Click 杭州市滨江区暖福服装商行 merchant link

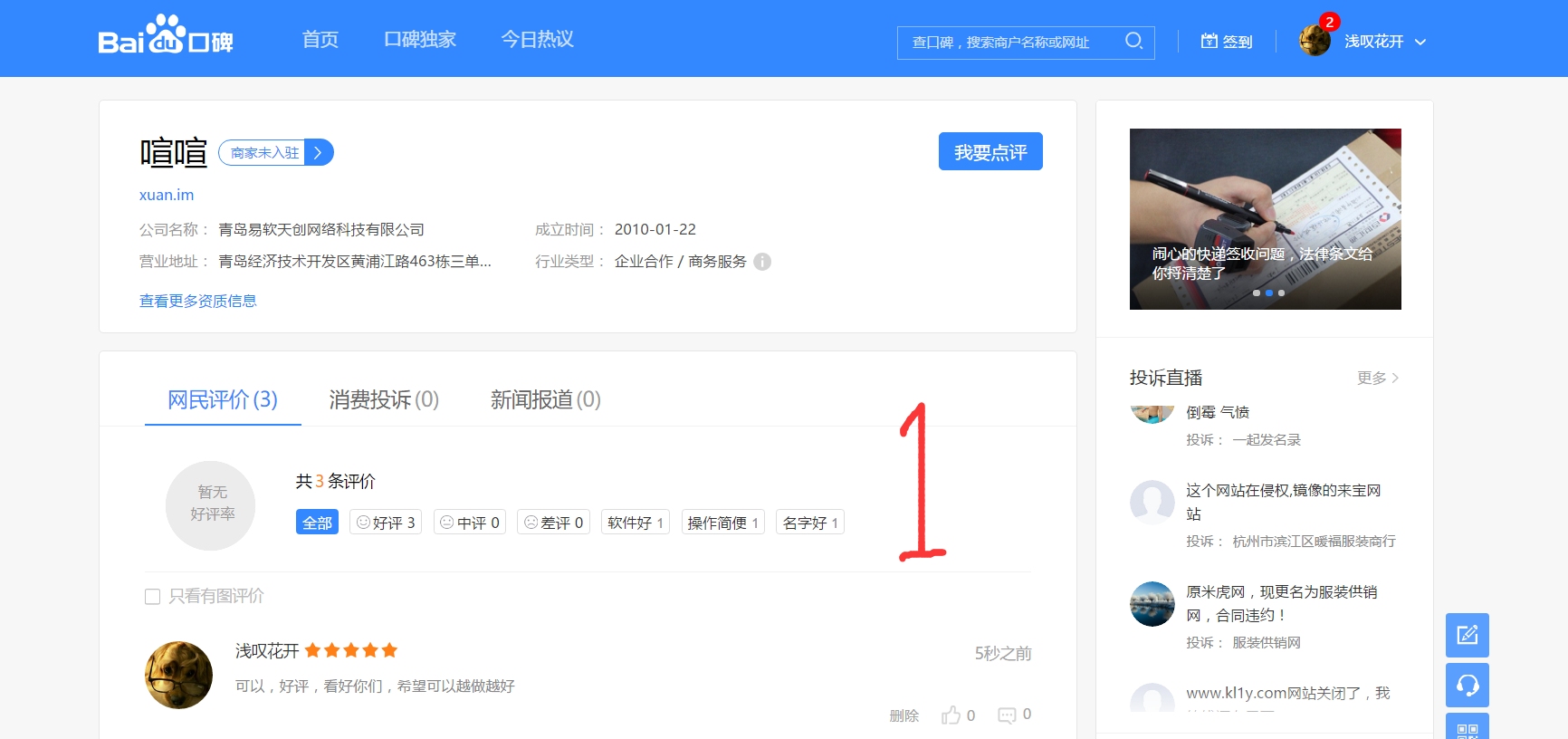(1314, 542)
